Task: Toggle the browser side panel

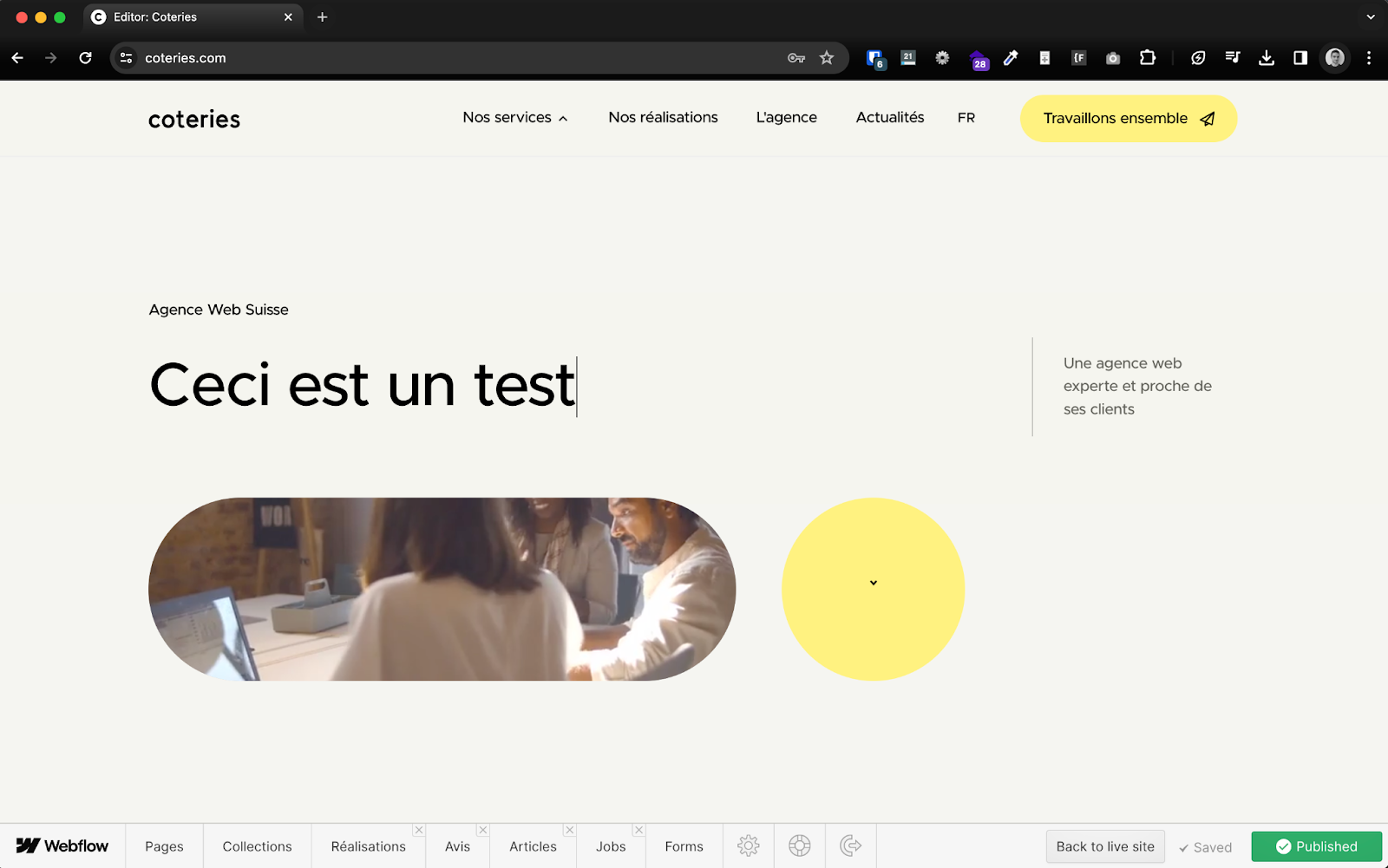Action: coord(1300,58)
